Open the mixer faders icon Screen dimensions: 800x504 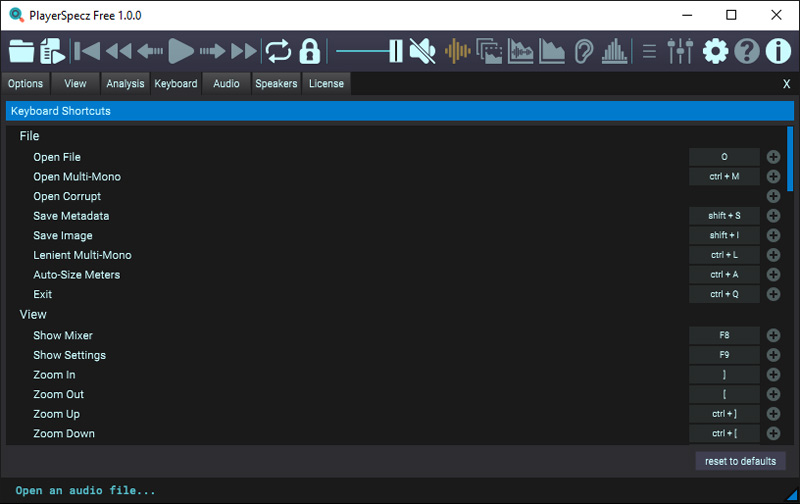coord(680,50)
